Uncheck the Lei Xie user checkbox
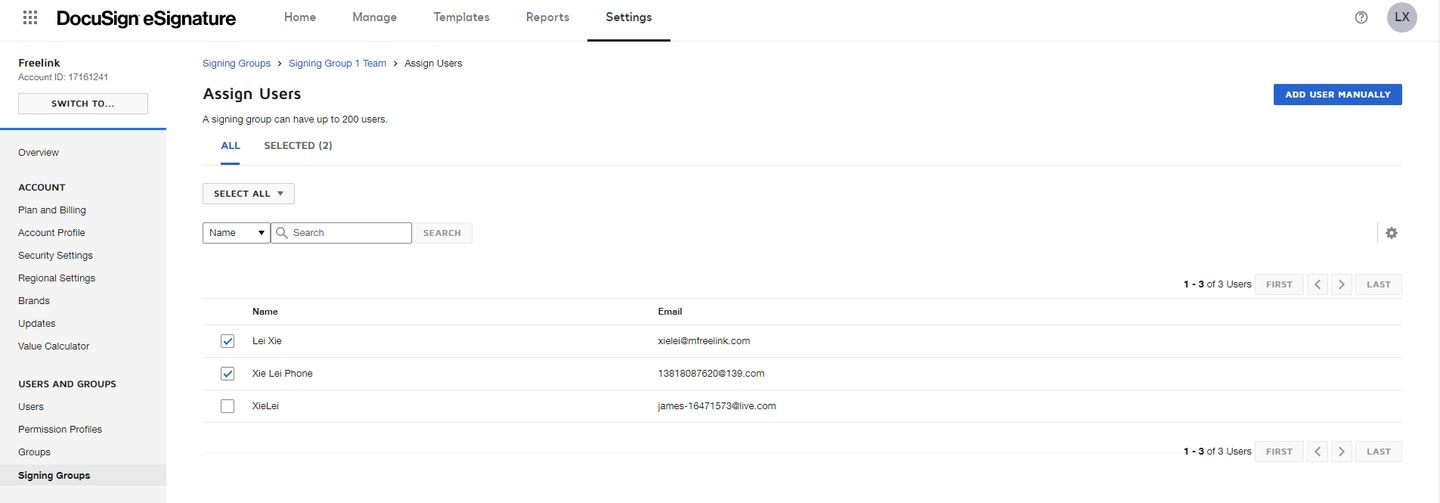The width and height of the screenshot is (1440, 503). 227,341
